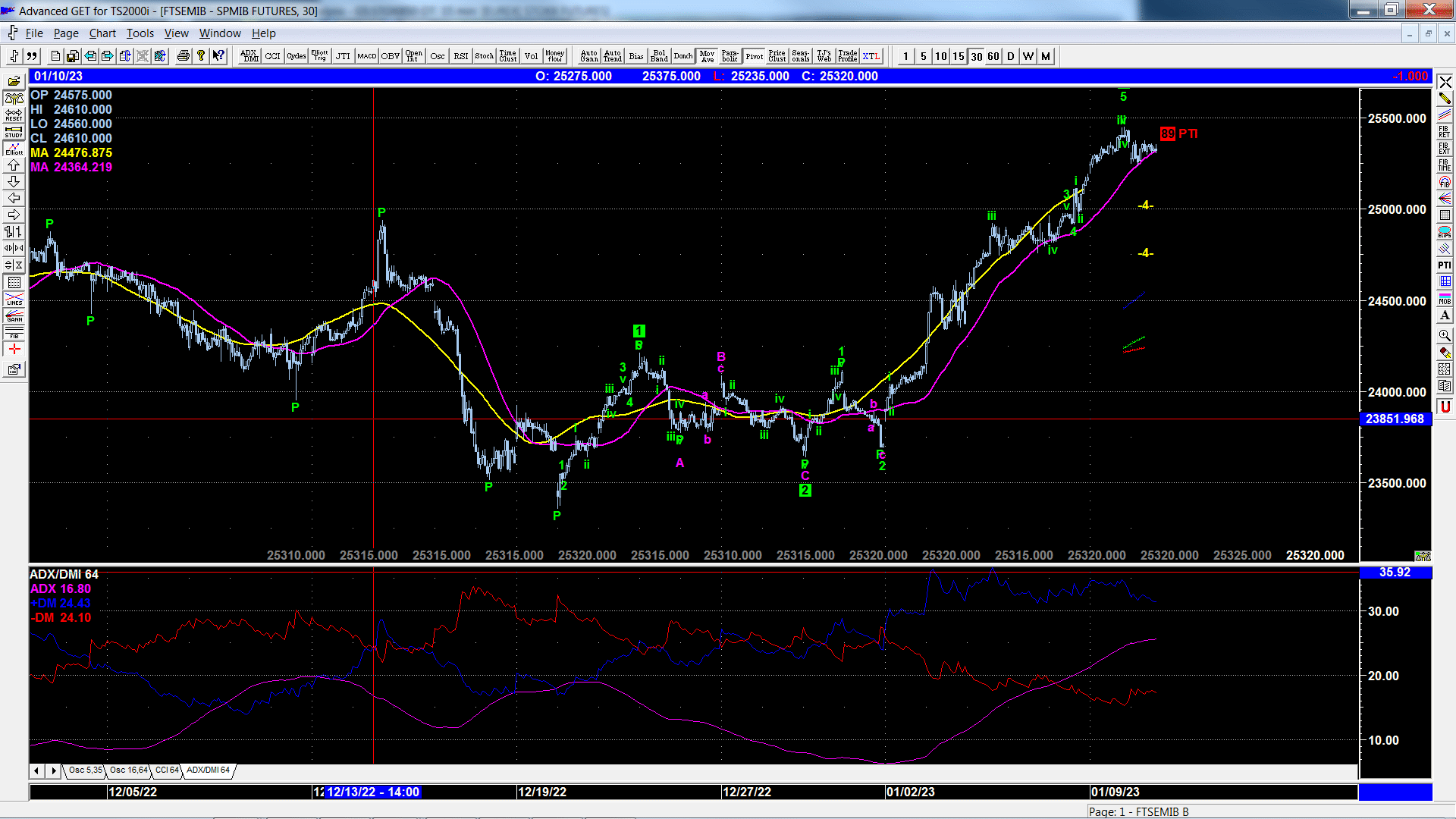
Task: Select the MOB make-or-break tool
Action: point(1445,298)
